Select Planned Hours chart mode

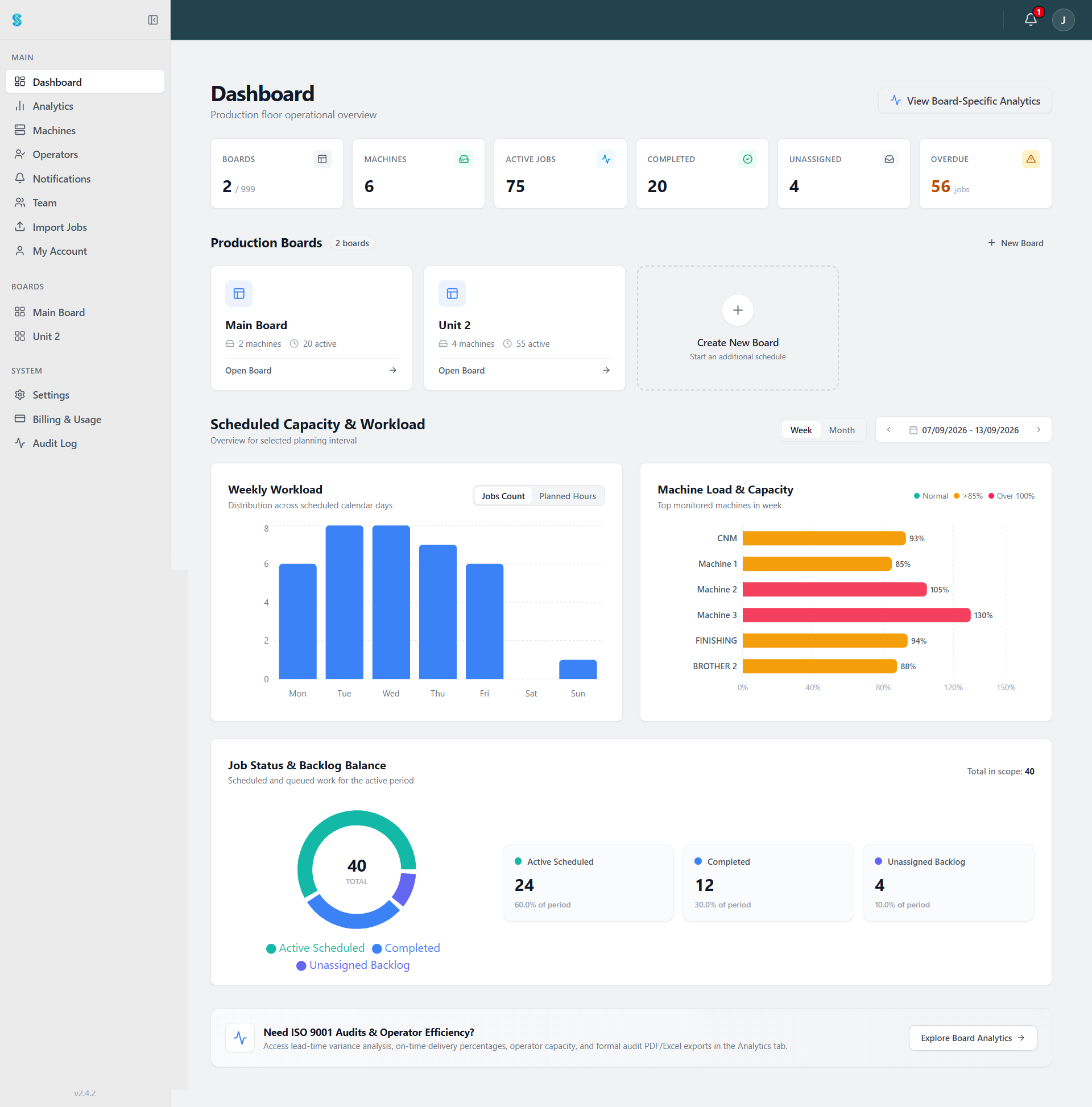coord(568,496)
